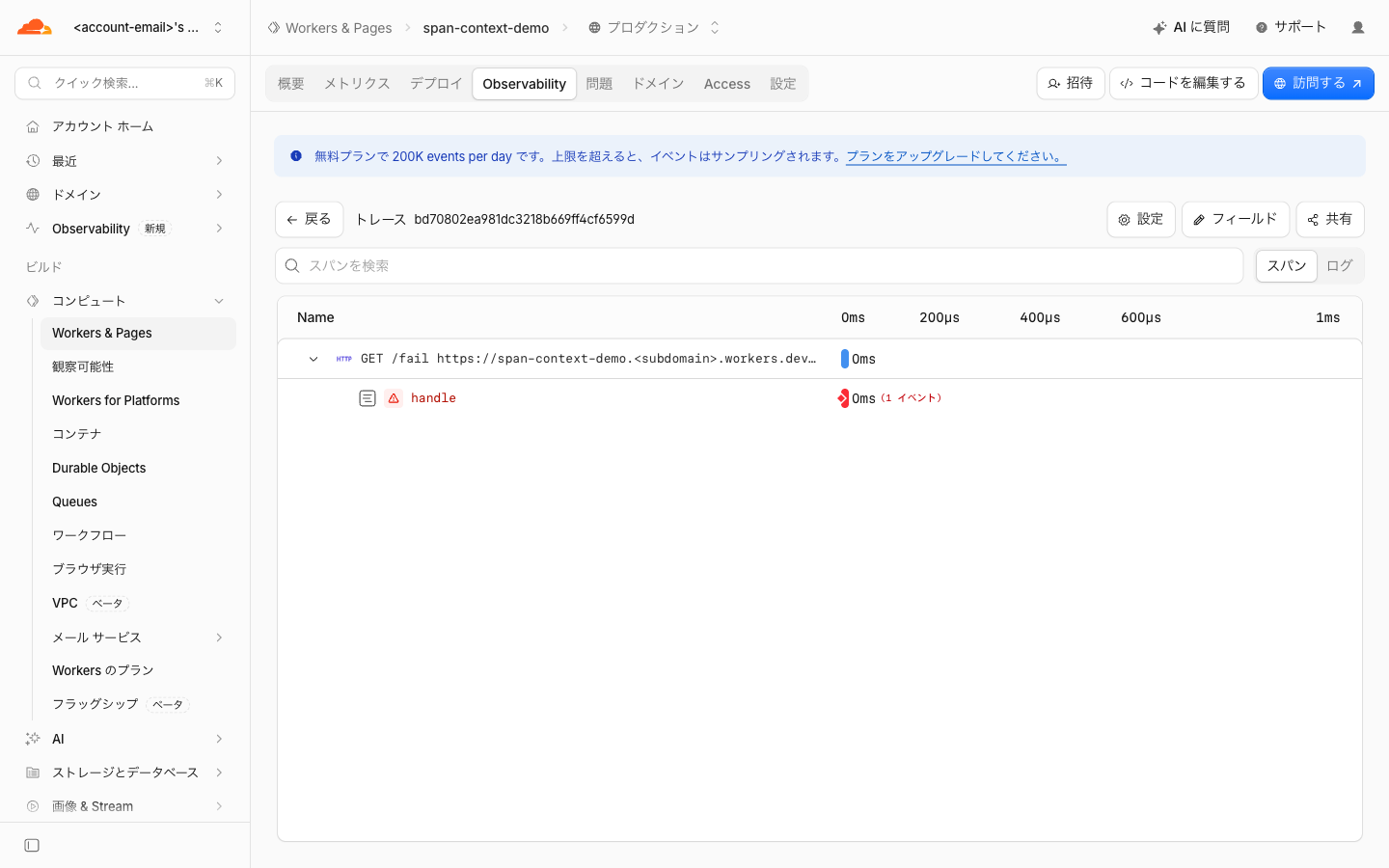Click the red error warning icon on handle
The width and height of the screenshot is (1389, 868).
click(394, 398)
